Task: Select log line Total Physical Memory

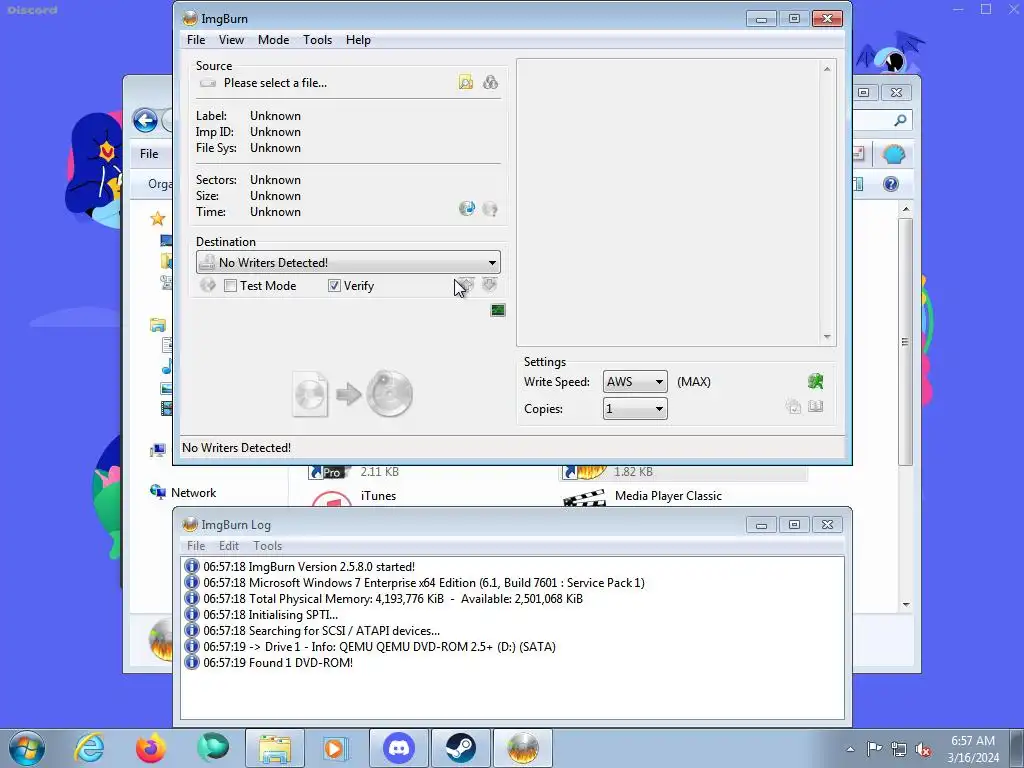Action: click(393, 599)
